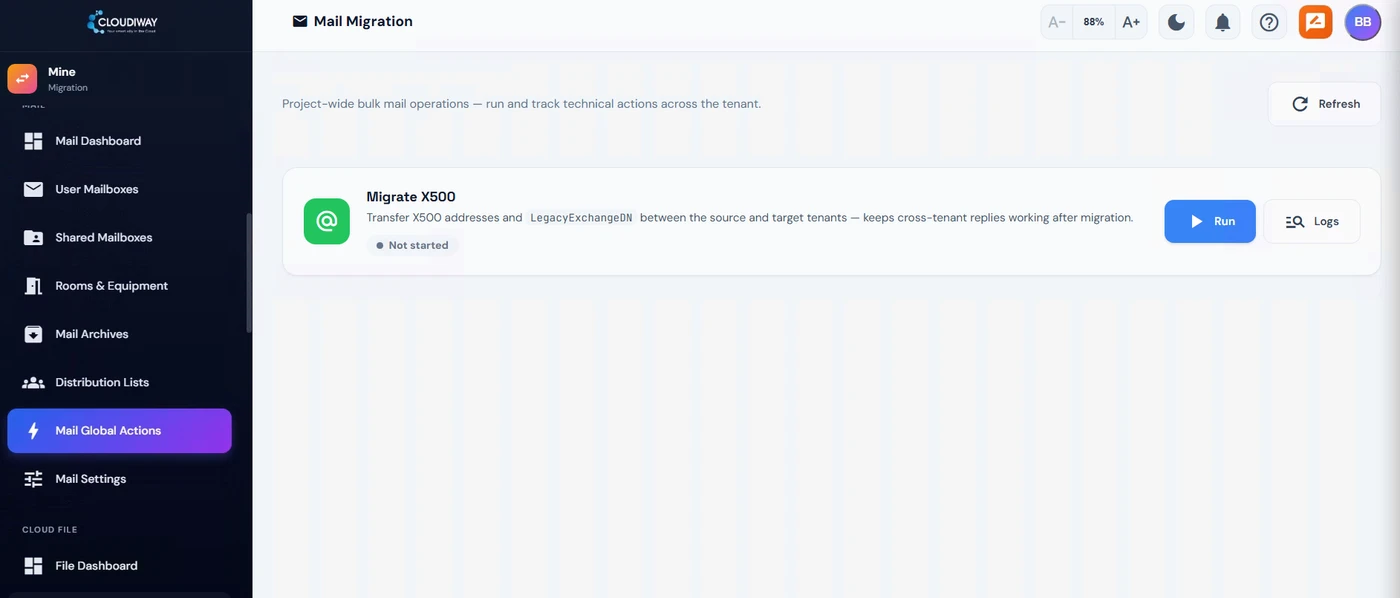This screenshot has height=598, width=1400.
Task: Click the Mail Dashboard grid icon
Action: 33,141
